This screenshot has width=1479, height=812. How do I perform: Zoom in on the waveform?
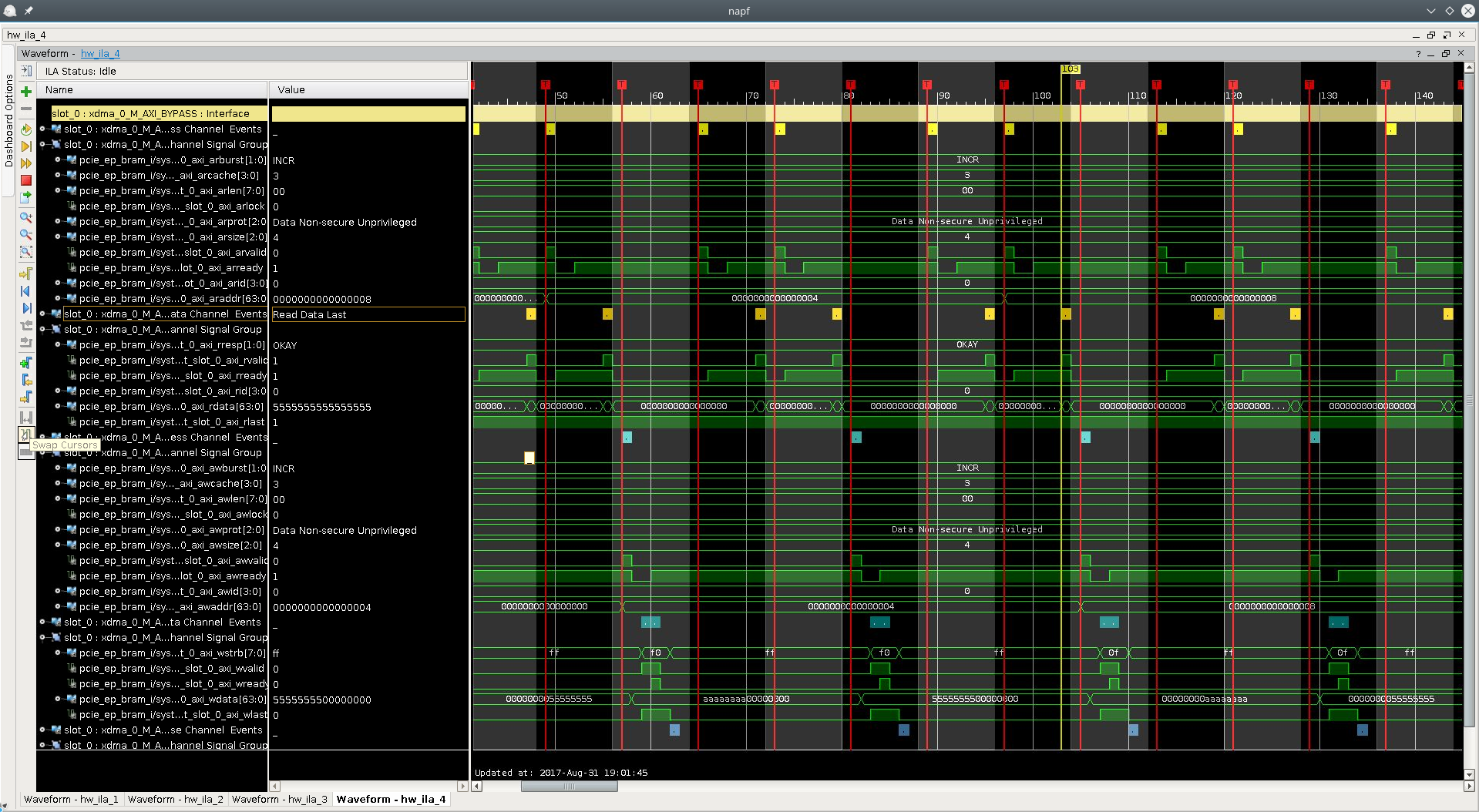point(25,218)
